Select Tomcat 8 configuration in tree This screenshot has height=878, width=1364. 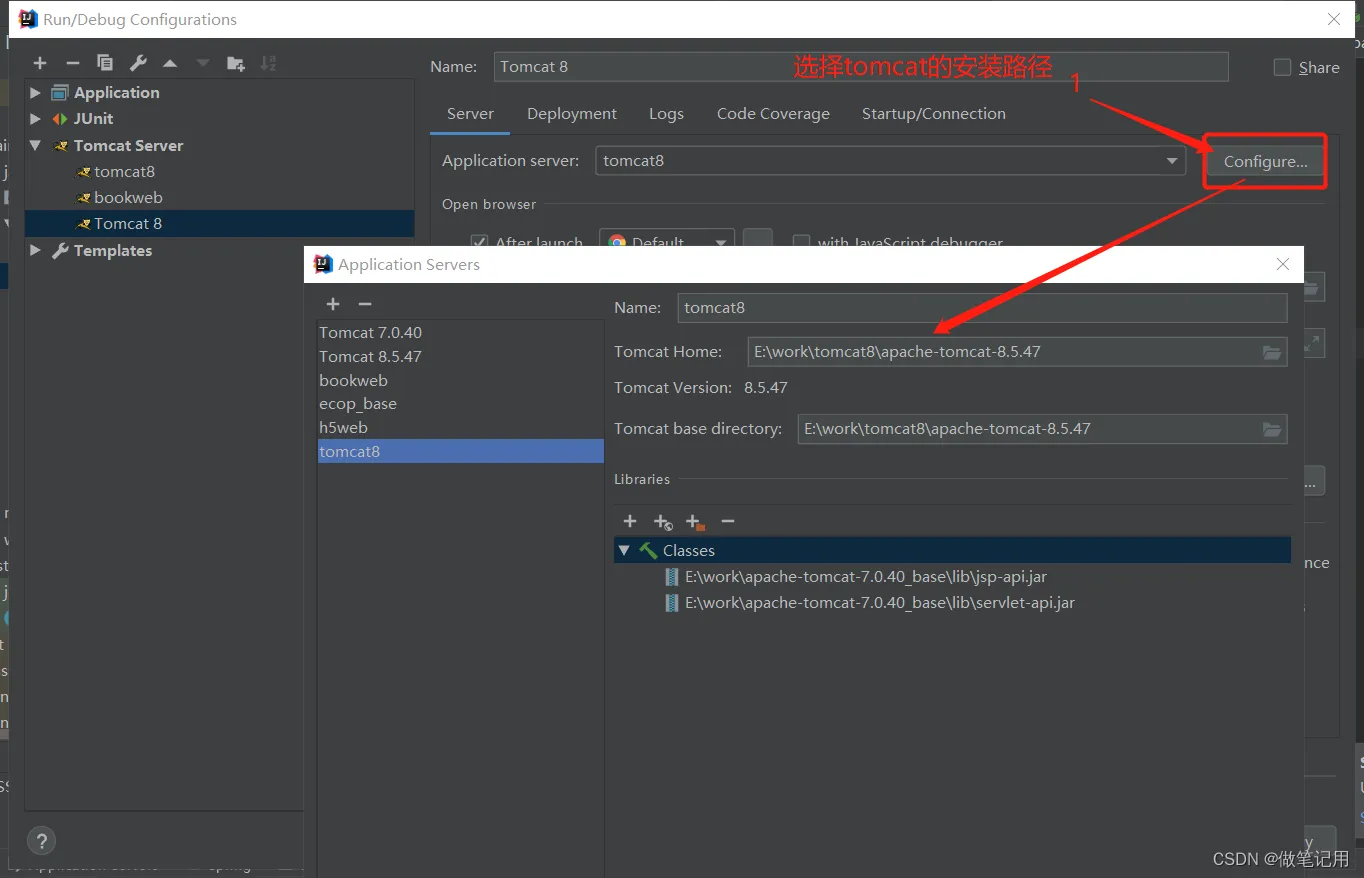click(219, 223)
